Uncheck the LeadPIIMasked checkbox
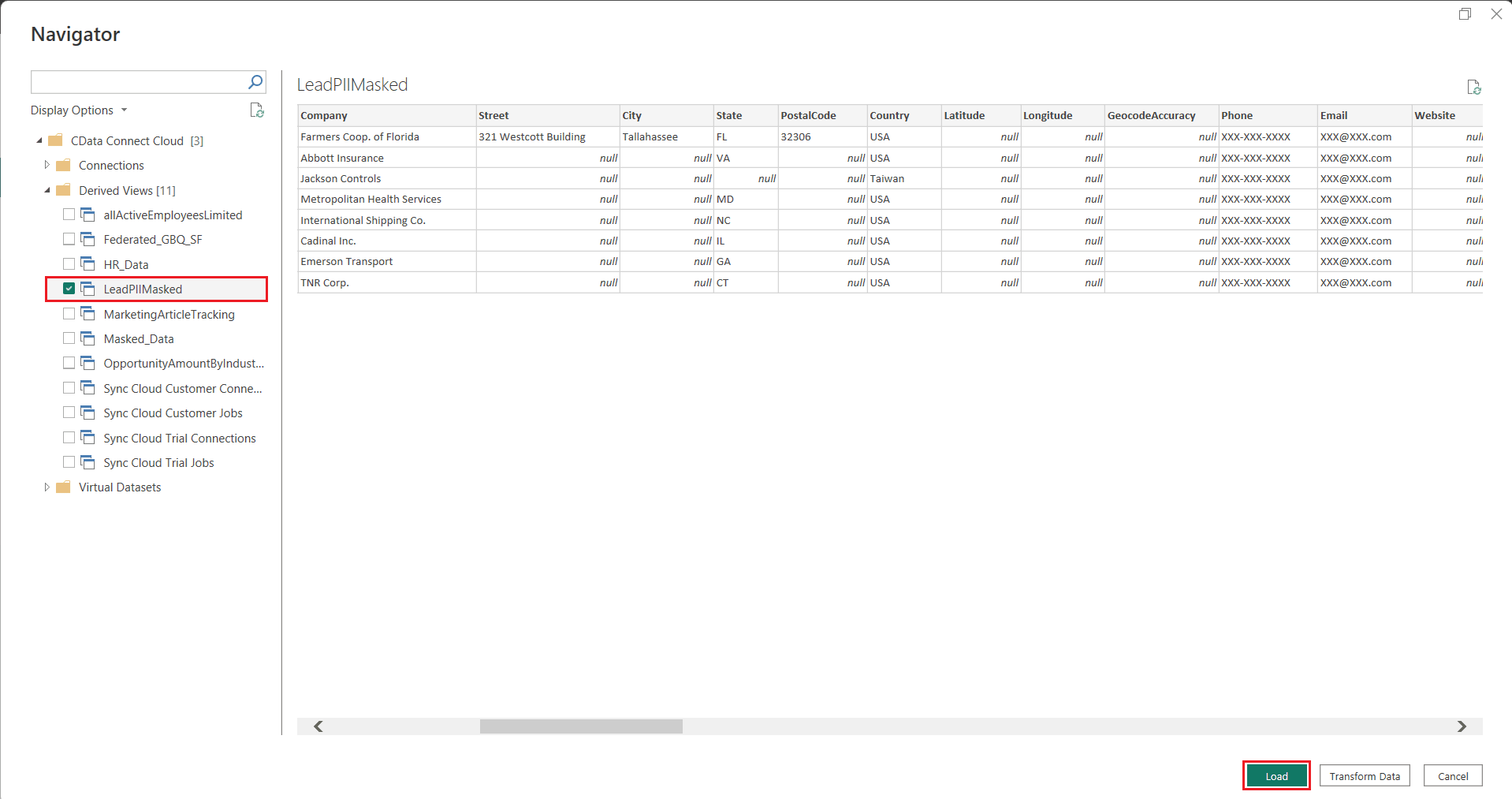1512x799 pixels. click(x=69, y=289)
